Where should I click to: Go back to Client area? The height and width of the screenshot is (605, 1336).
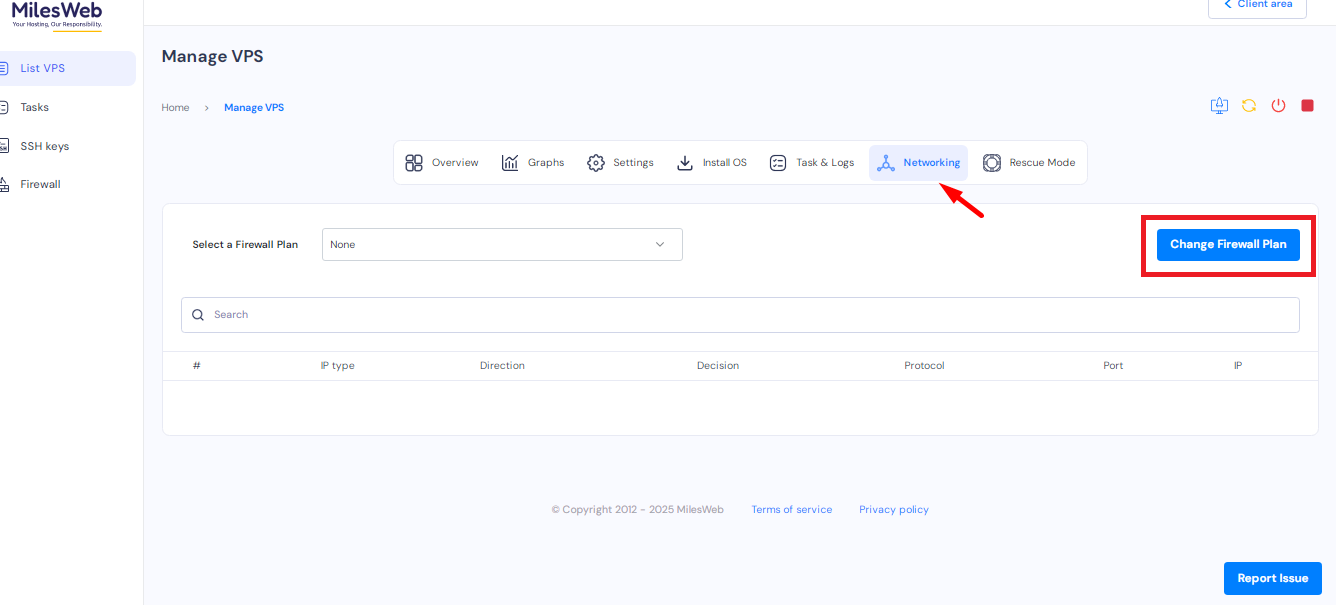(1257, 5)
